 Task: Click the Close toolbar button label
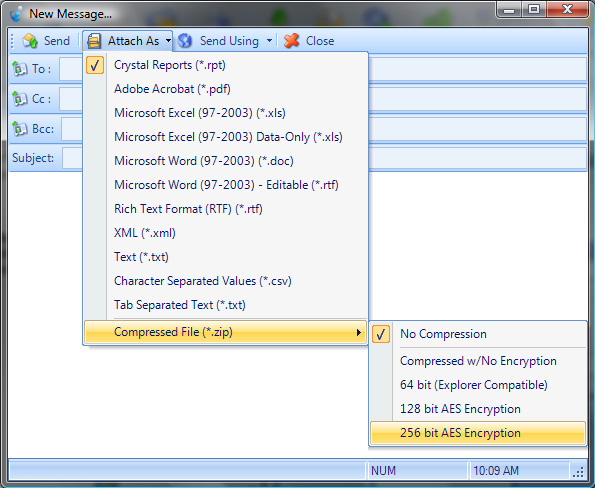tap(320, 41)
